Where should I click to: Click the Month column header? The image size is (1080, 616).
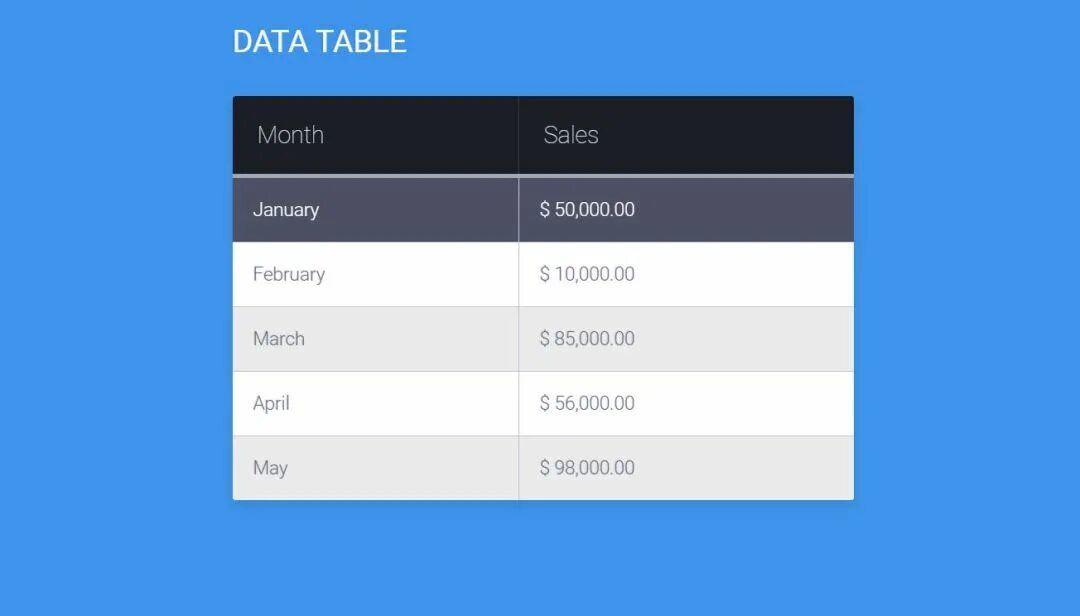coord(375,135)
